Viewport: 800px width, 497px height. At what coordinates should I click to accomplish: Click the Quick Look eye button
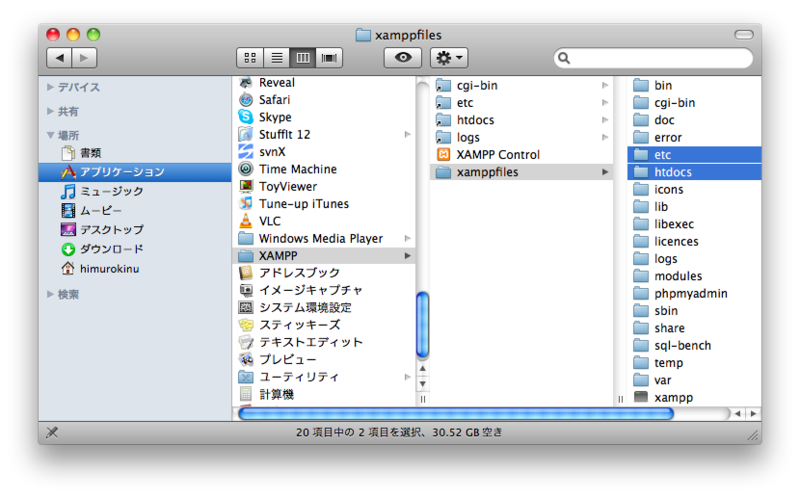pyautogui.click(x=403, y=58)
